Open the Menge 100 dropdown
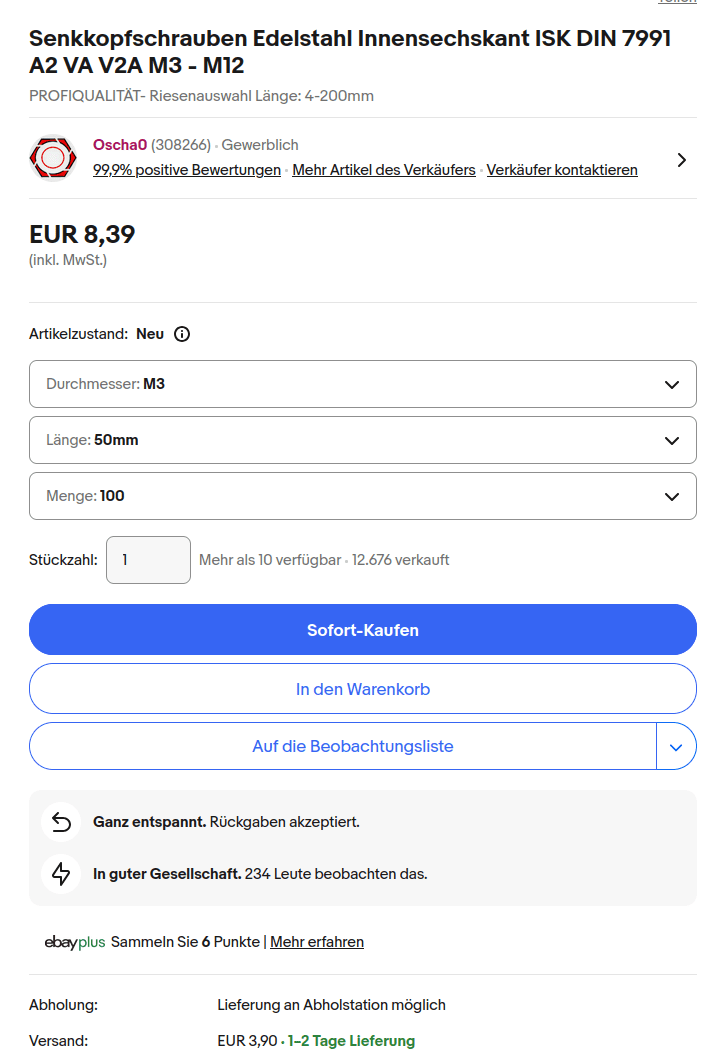 363,496
